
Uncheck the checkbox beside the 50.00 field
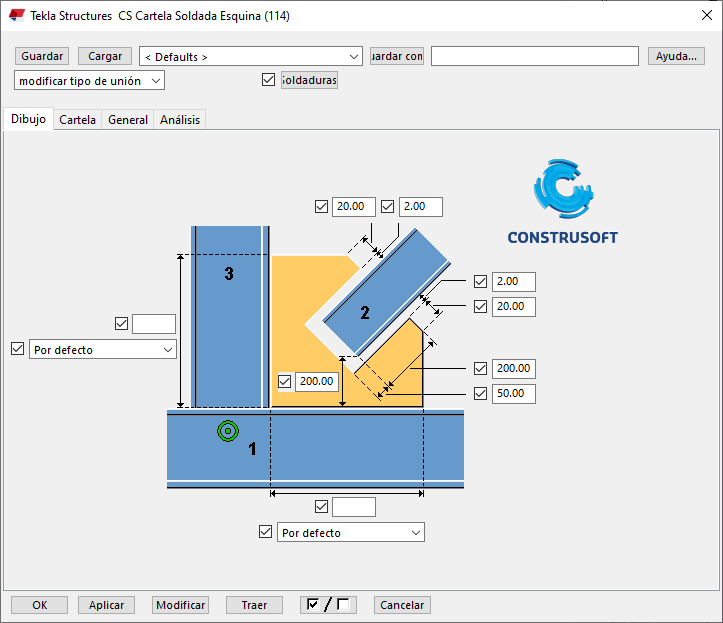pos(481,394)
